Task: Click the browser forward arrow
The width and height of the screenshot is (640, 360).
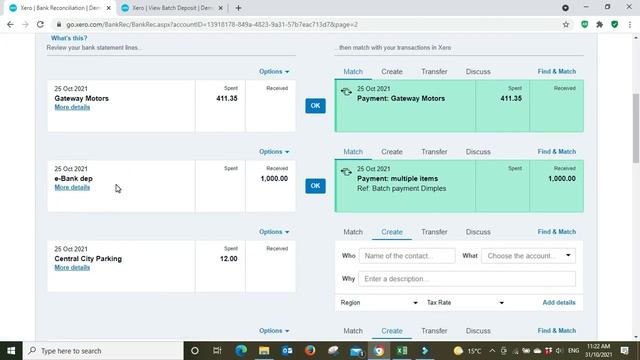Action: click(x=25, y=24)
